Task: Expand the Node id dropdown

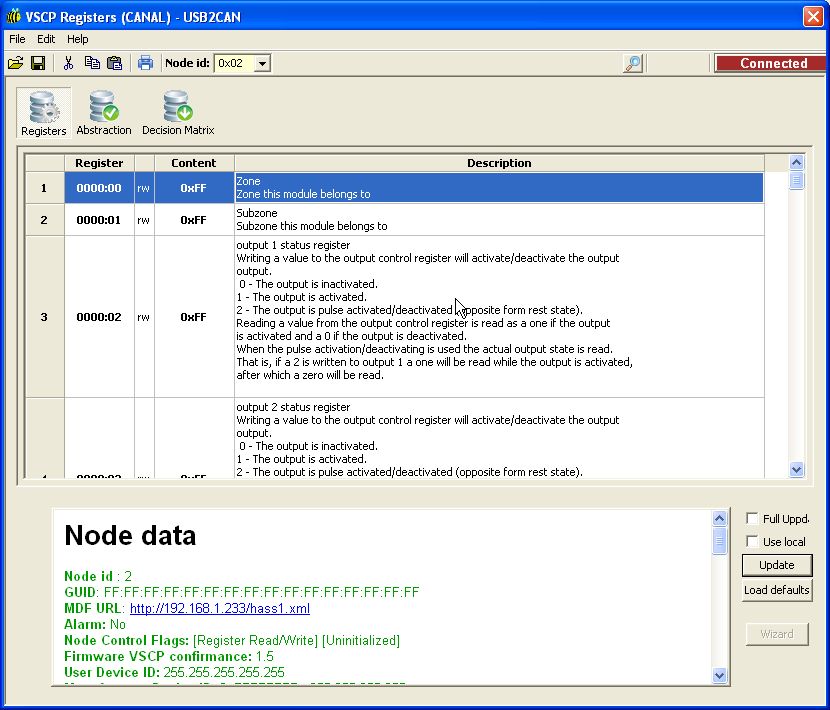Action: coord(262,63)
